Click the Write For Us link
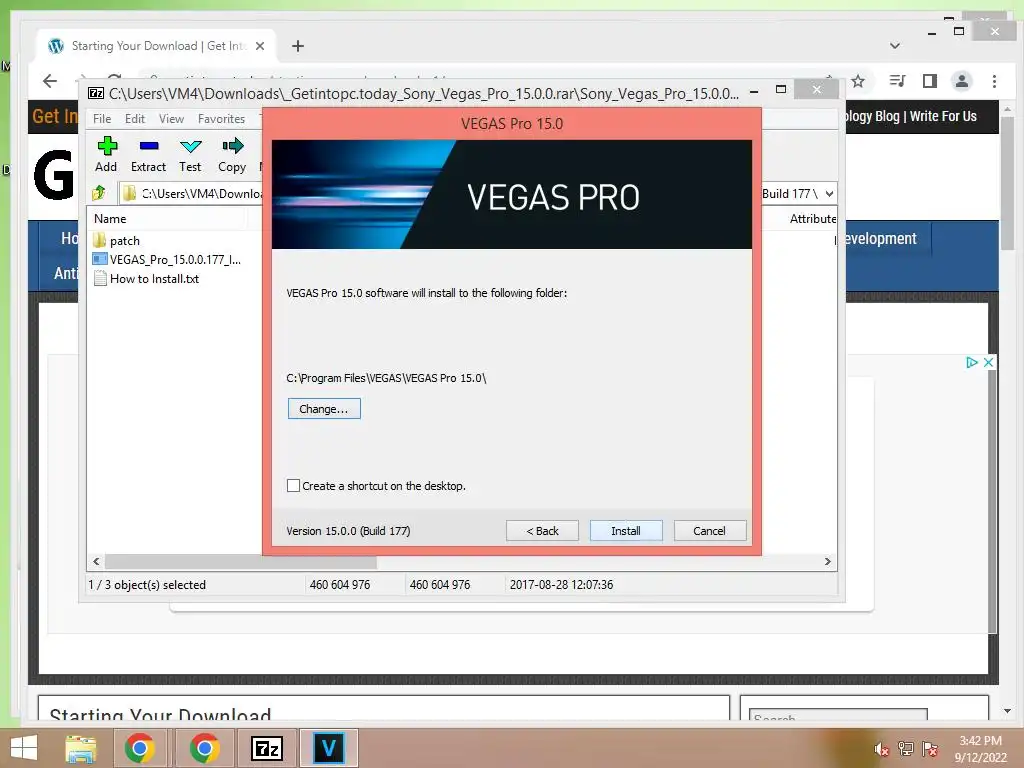Image resolution: width=1024 pixels, height=768 pixels. tap(943, 116)
